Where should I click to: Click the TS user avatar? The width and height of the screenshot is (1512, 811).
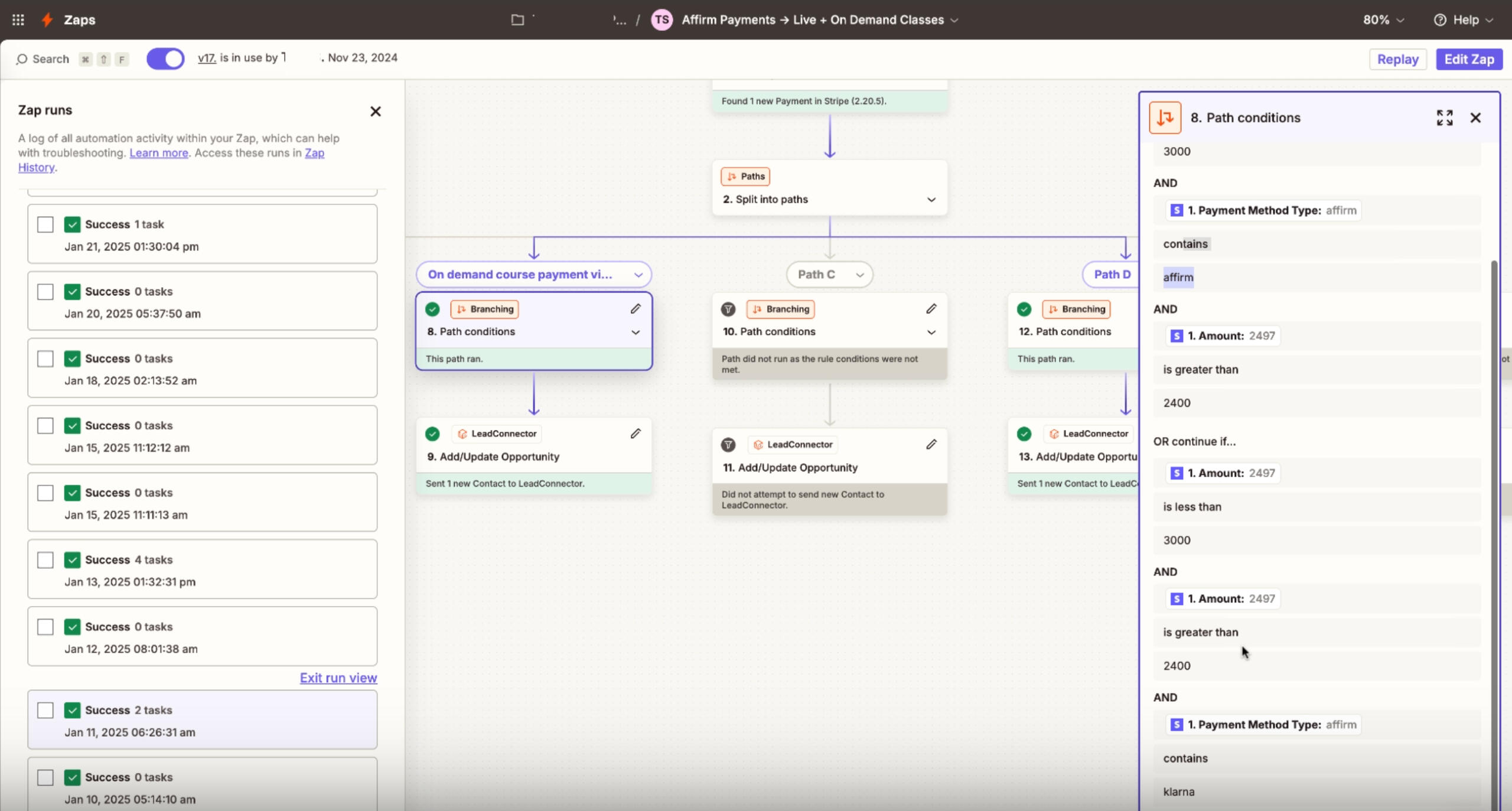pyautogui.click(x=661, y=19)
